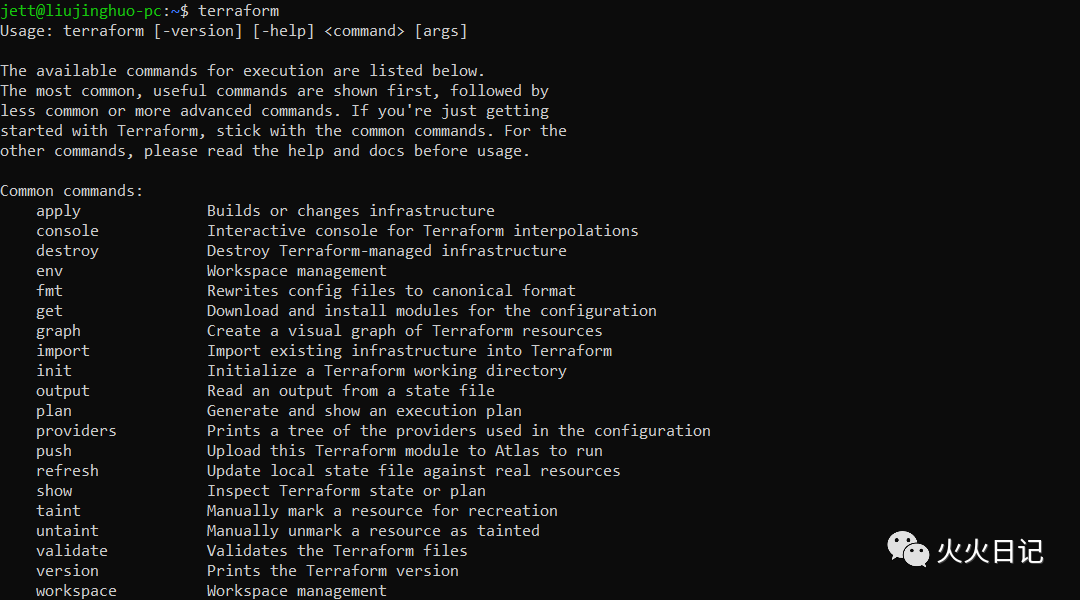Click the WeChat logo icon in the watermark
Image resolution: width=1080 pixels, height=600 pixels.
click(908, 548)
